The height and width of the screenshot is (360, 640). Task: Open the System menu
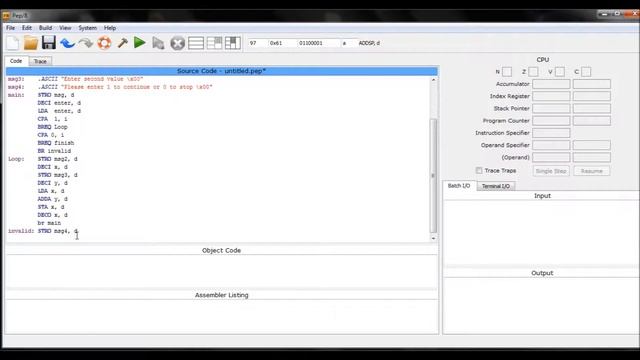88,28
